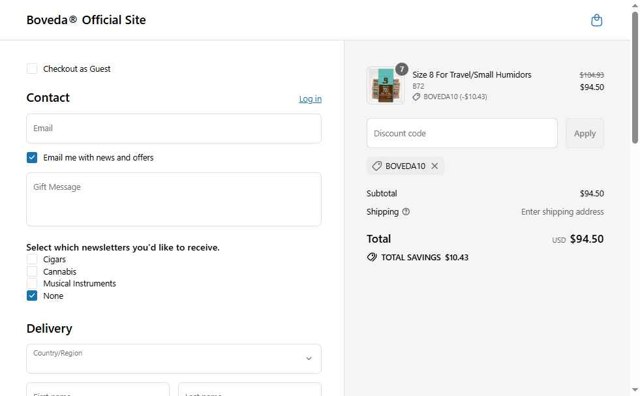Click the page vertical scrollbar
The image size is (640, 396).
635,78
